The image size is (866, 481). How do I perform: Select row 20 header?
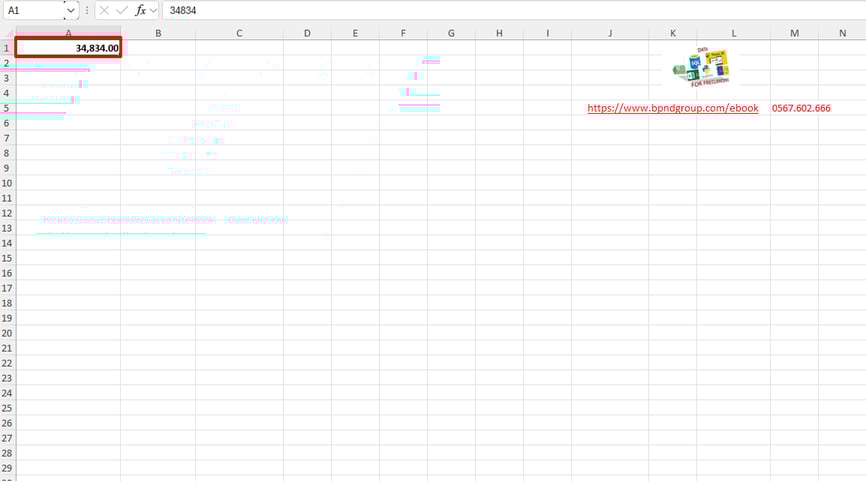click(7, 333)
